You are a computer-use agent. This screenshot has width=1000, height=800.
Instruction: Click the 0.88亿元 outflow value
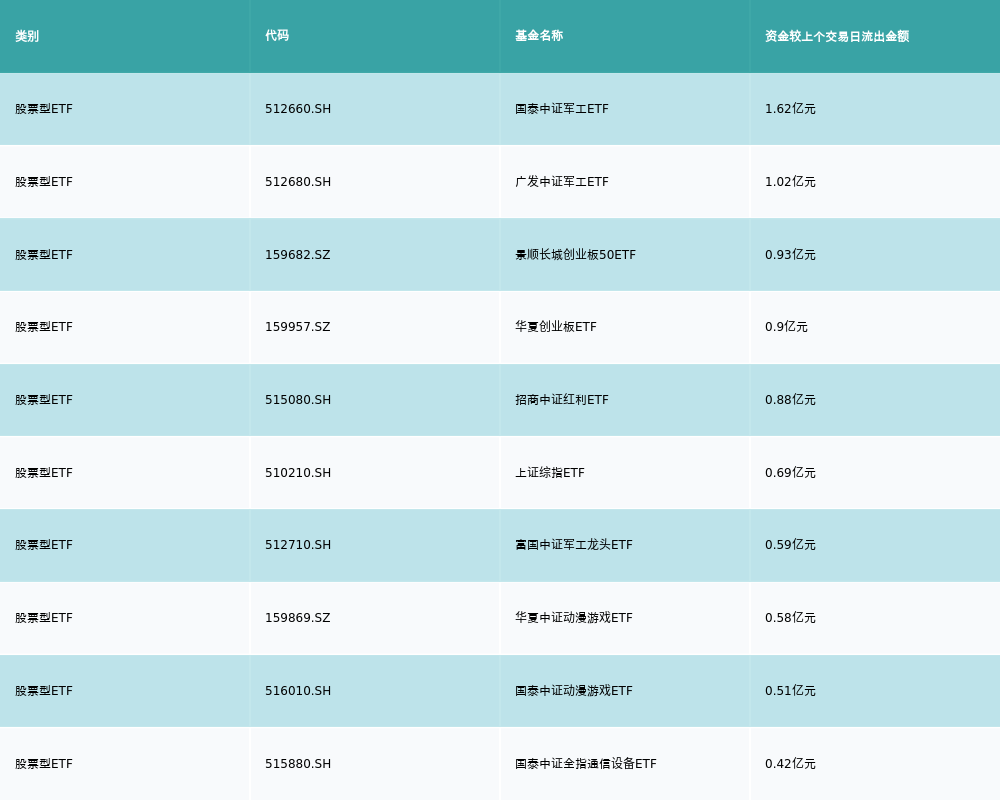pos(790,400)
